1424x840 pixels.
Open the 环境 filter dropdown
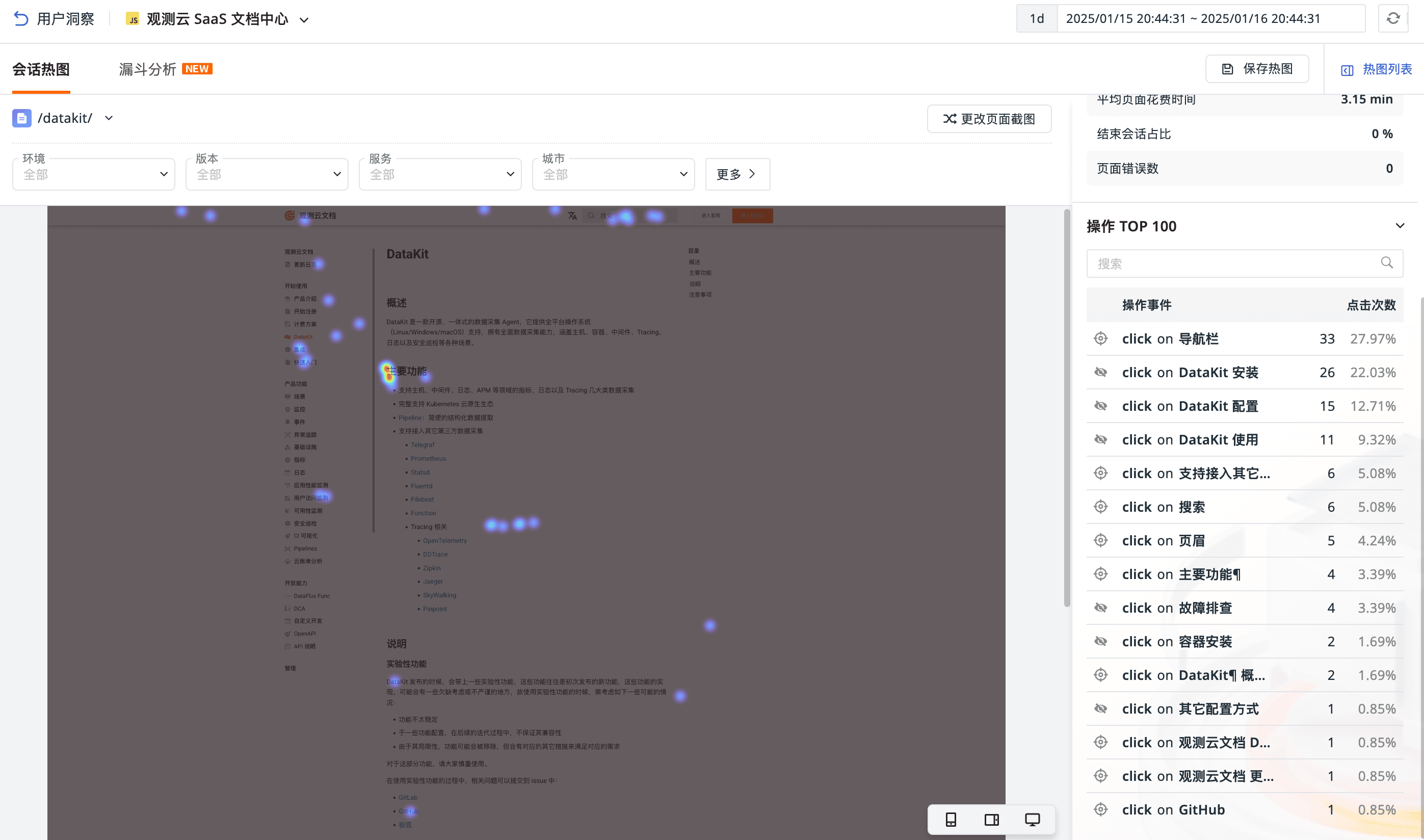(x=94, y=174)
